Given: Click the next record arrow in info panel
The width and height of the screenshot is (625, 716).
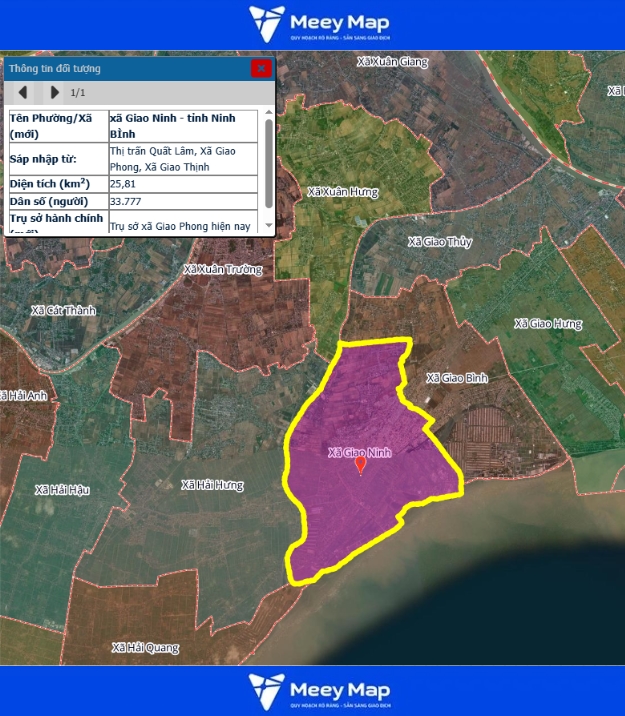Looking at the screenshot, I should point(55,93).
